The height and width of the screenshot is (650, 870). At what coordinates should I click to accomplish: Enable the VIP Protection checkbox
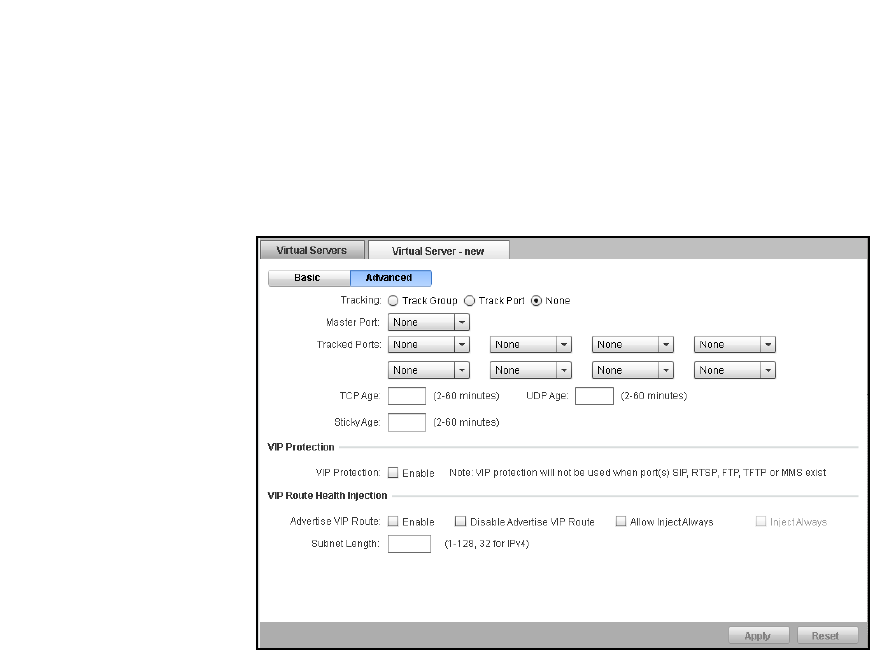coord(393,472)
